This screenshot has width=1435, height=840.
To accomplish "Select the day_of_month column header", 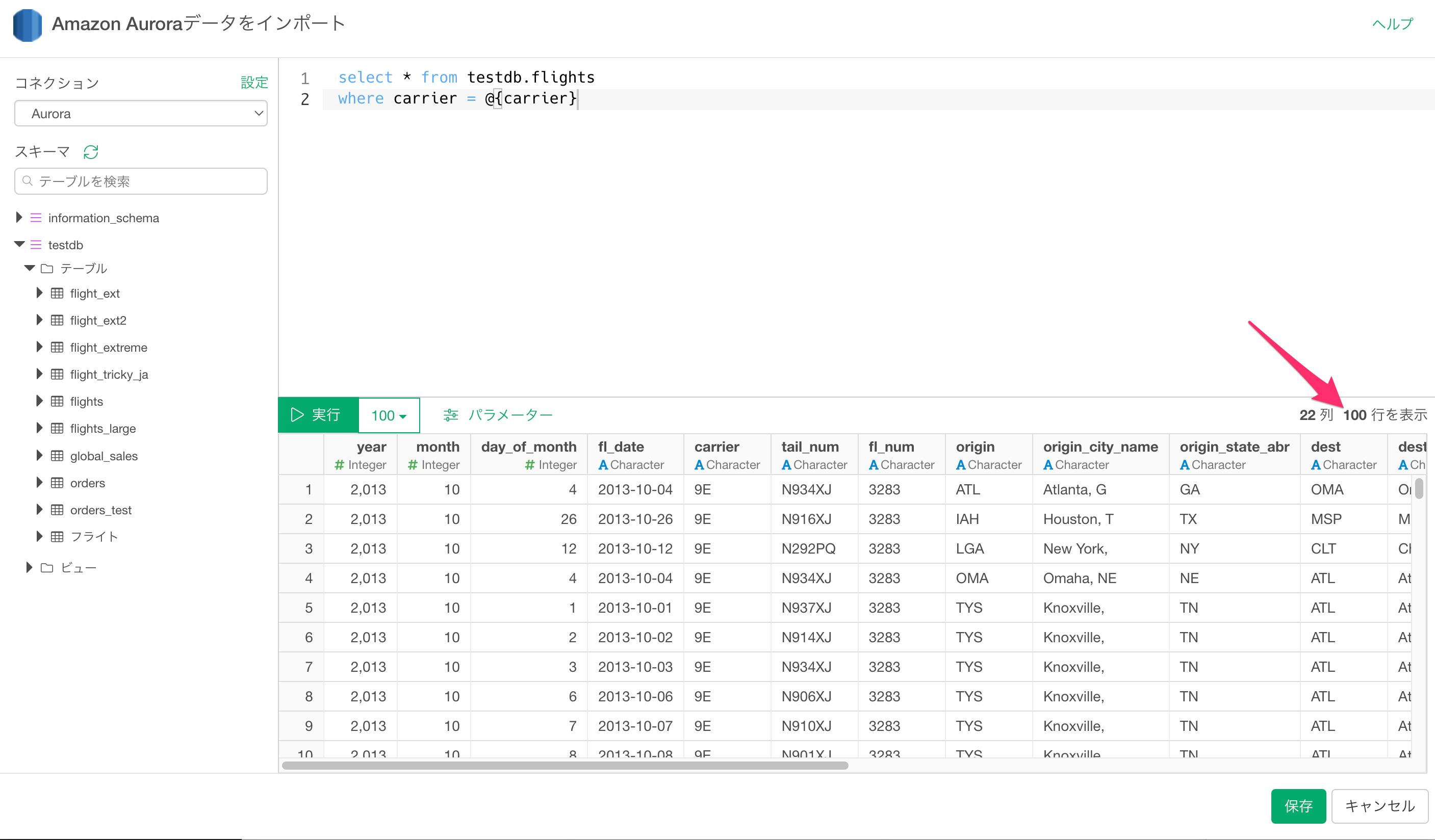I will click(529, 455).
